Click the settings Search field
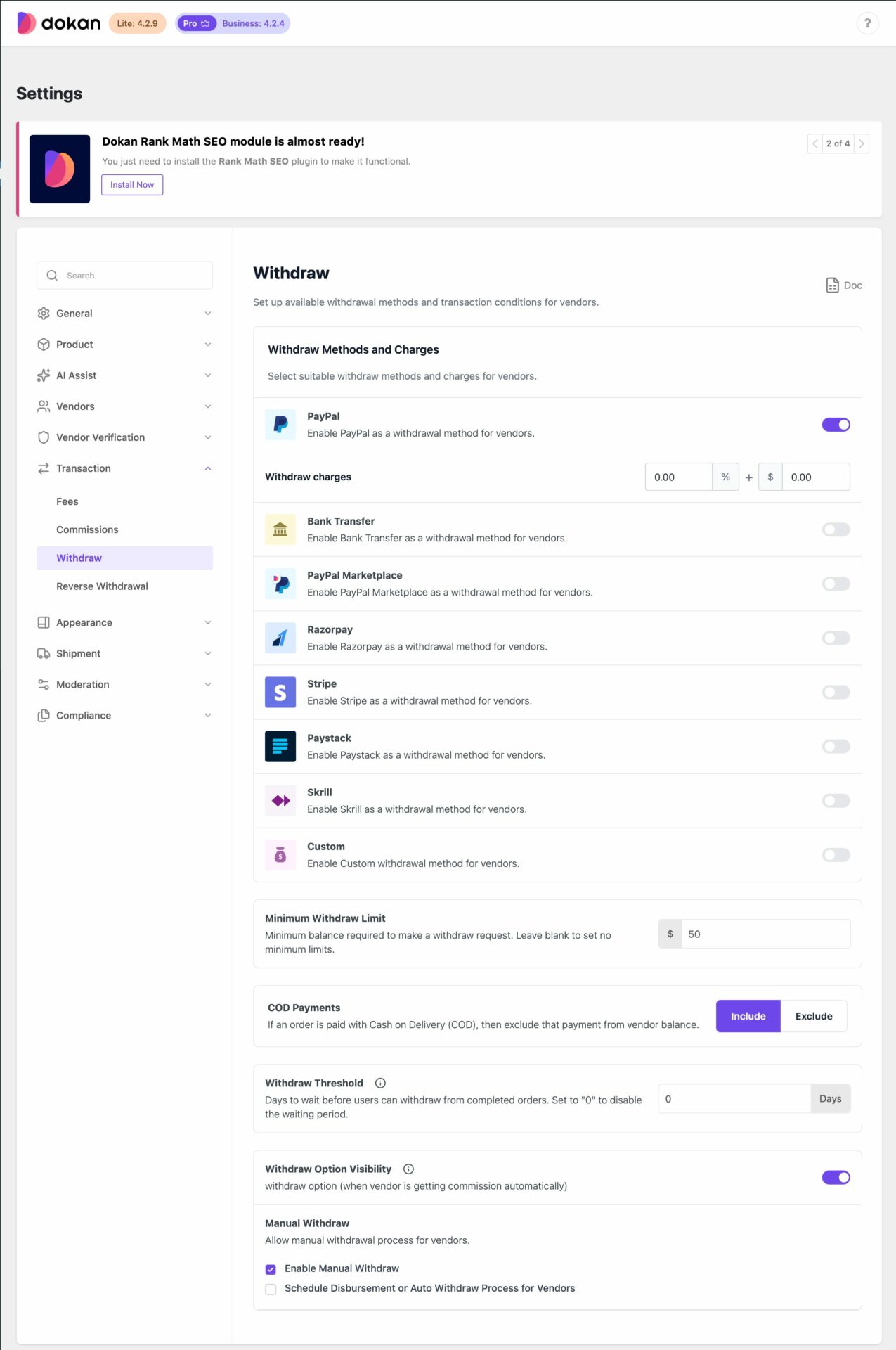This screenshot has width=896, height=1350. (x=124, y=276)
